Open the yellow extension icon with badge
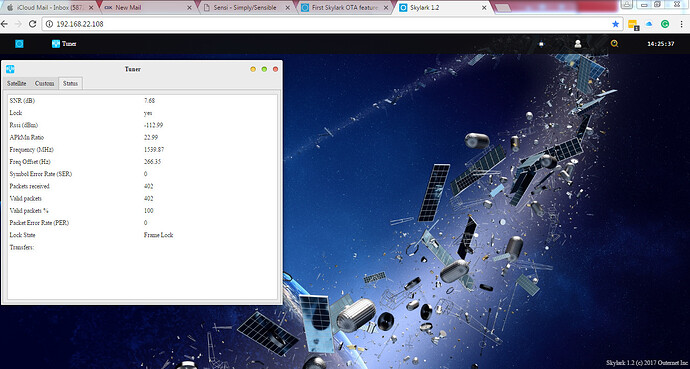This screenshot has width=690, height=369. point(633,25)
